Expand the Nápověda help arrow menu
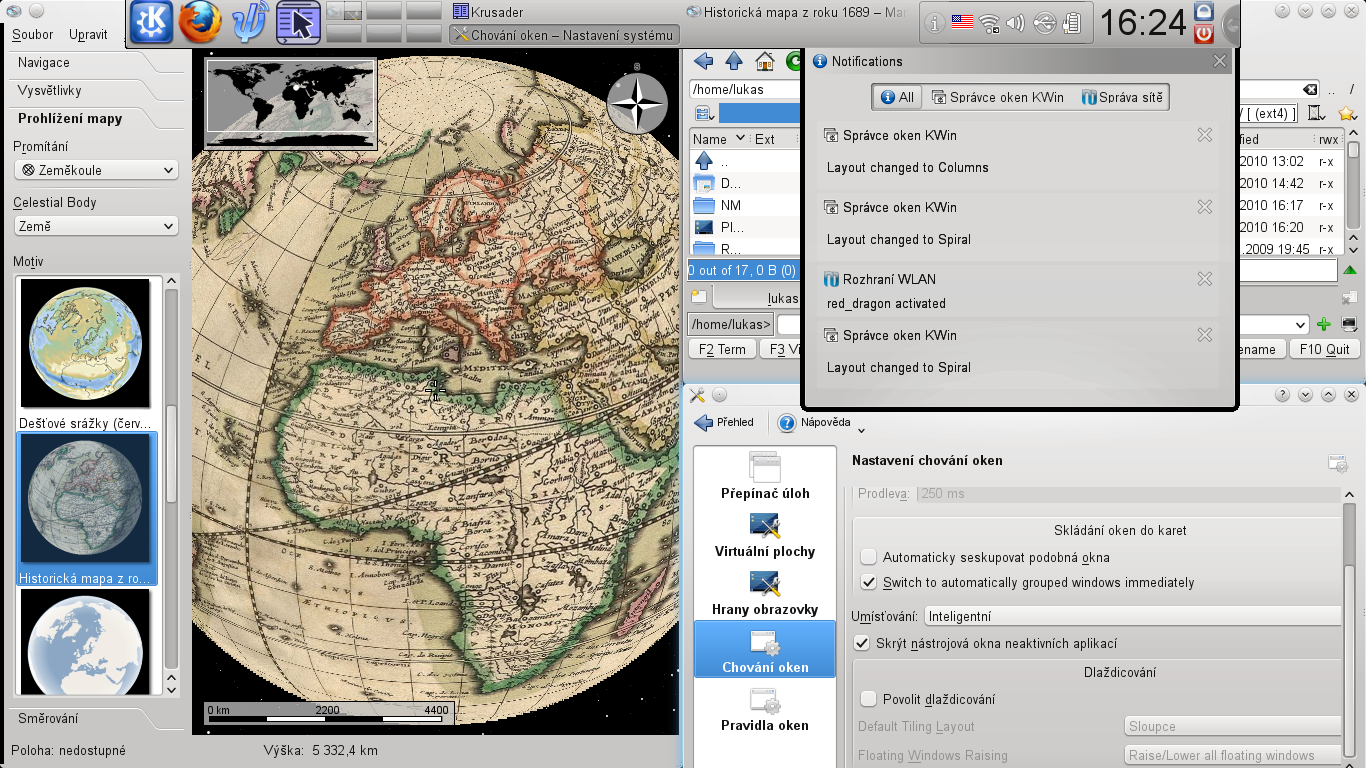Screen dimensions: 1366x768 pos(861,431)
